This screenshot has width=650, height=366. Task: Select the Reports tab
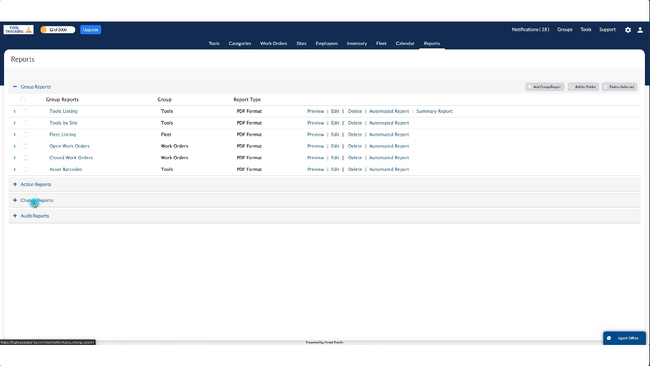[432, 43]
